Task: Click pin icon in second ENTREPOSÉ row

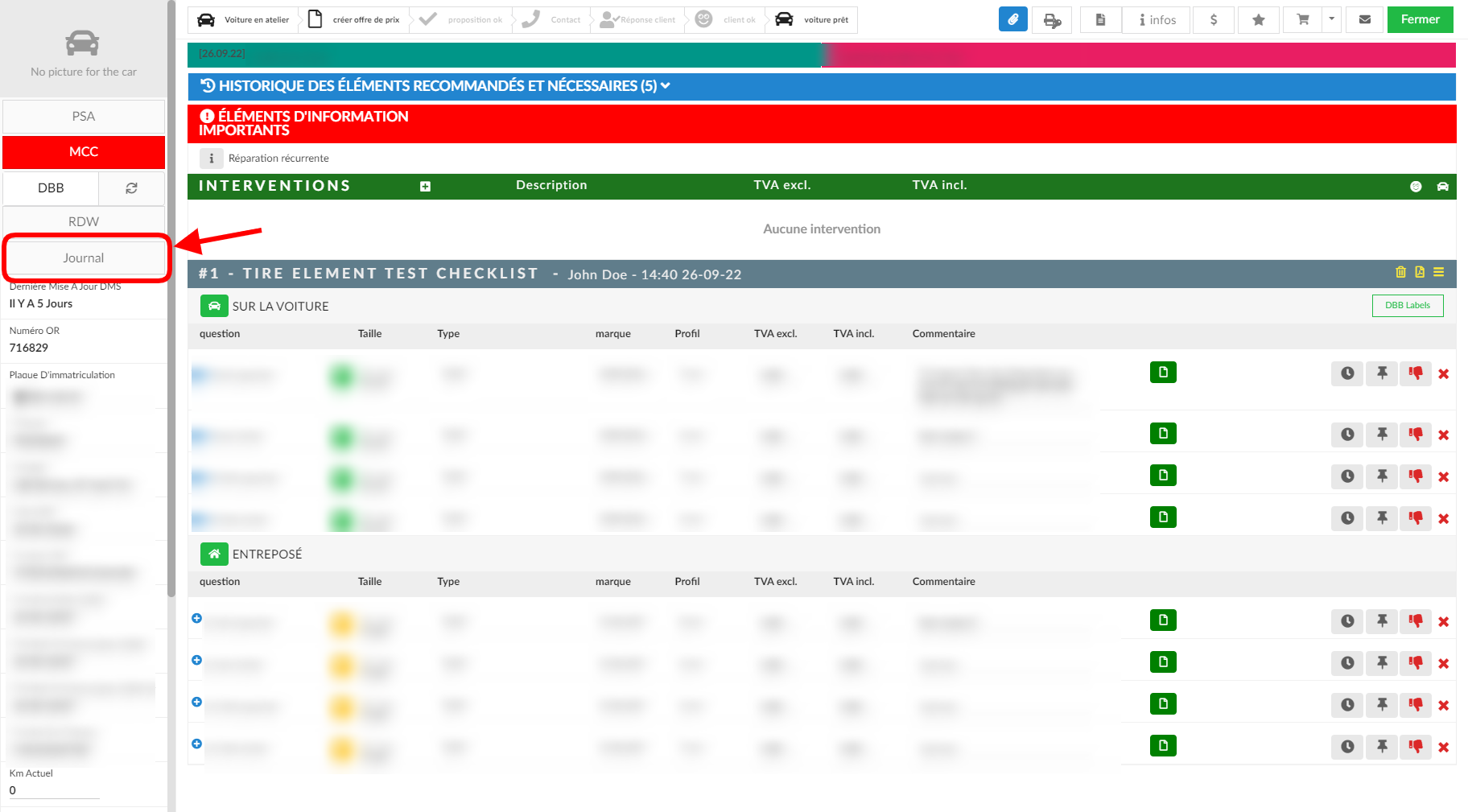Action: pos(1382,663)
